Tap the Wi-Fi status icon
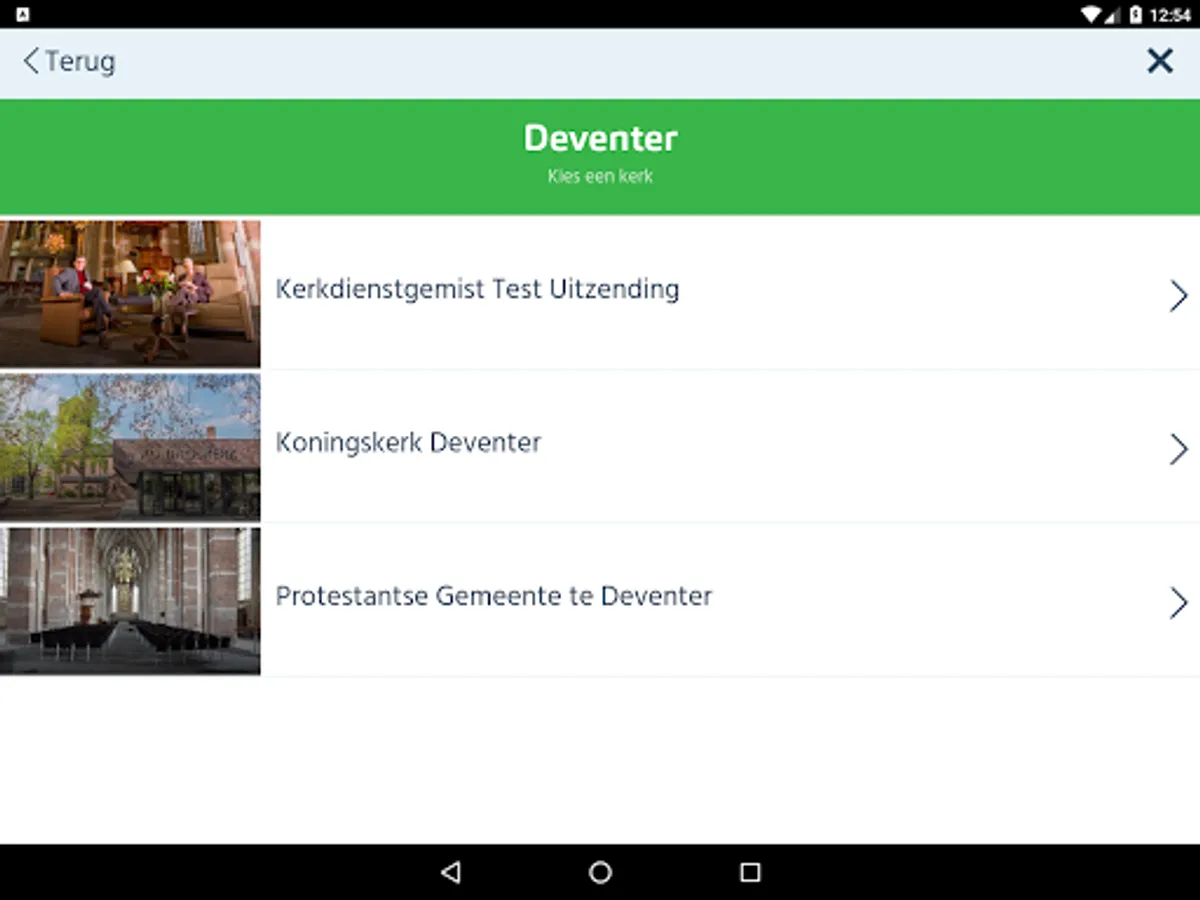This screenshot has width=1200, height=900. (x=1091, y=14)
